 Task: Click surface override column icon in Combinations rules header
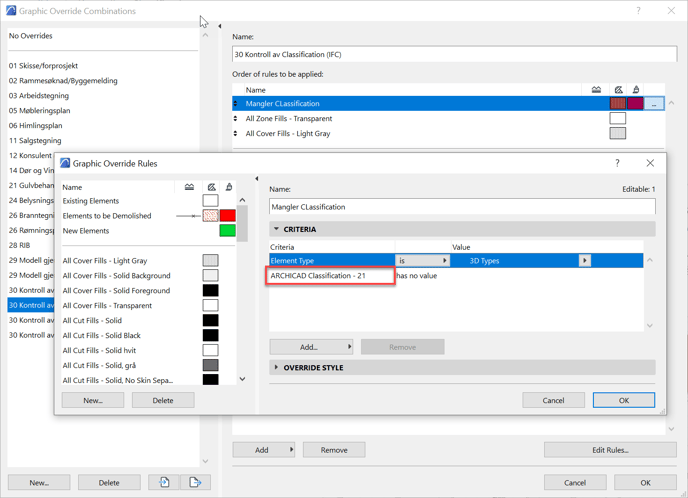click(x=596, y=90)
